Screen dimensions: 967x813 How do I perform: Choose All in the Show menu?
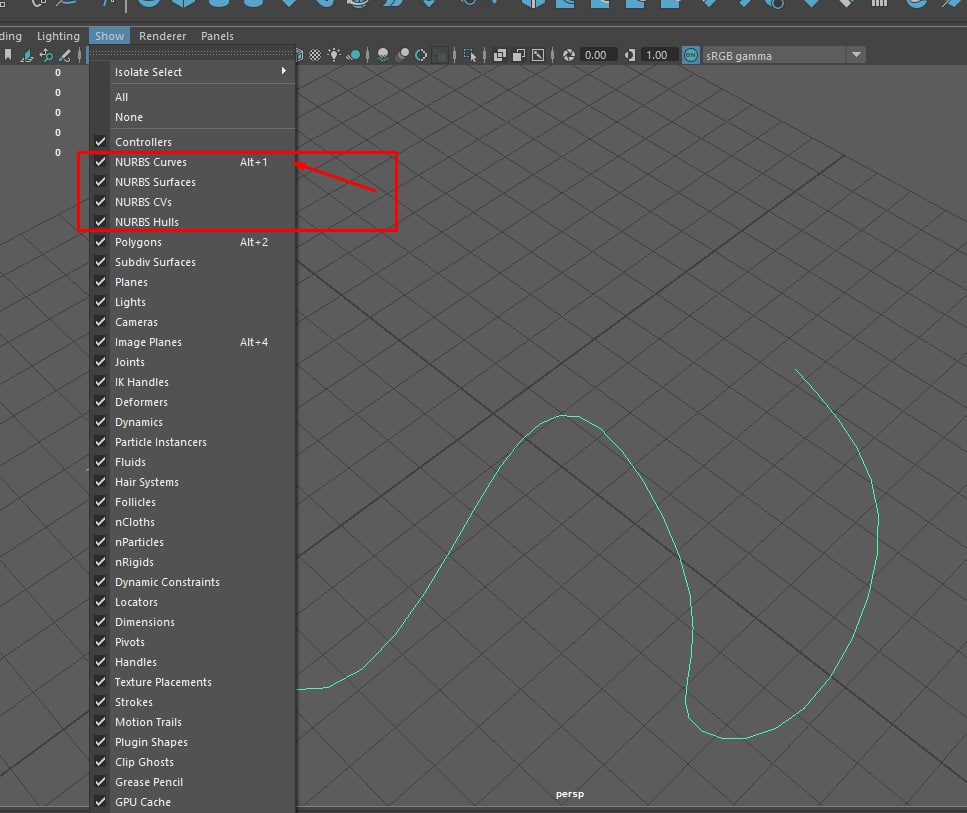point(192,97)
